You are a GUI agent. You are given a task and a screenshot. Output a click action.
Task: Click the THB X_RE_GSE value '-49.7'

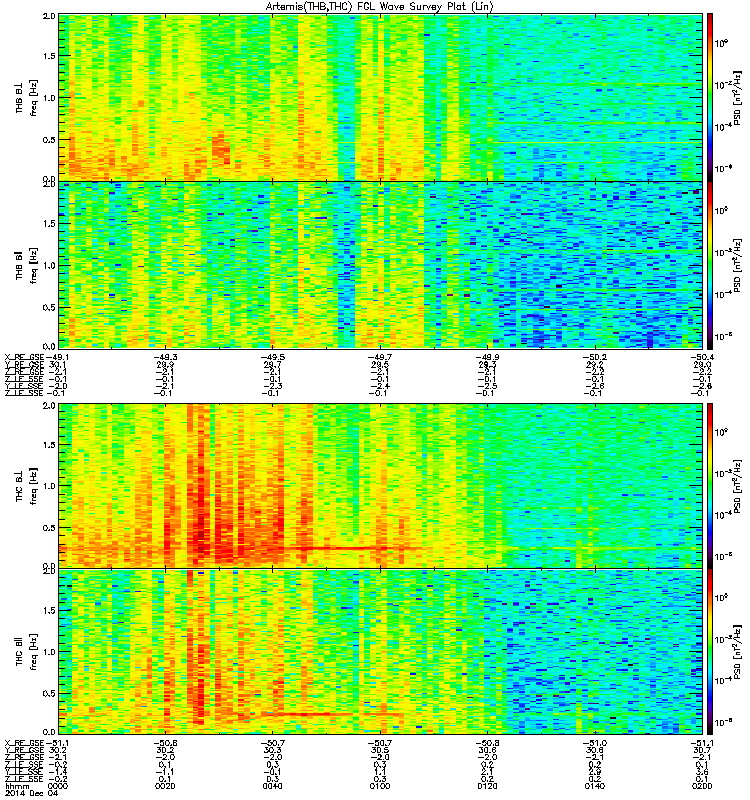381,357
